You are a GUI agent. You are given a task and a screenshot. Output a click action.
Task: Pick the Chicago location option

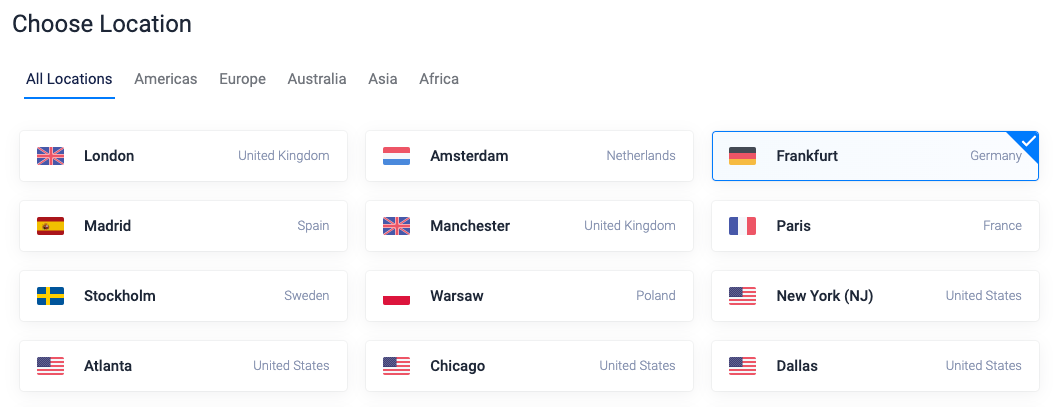click(x=529, y=366)
